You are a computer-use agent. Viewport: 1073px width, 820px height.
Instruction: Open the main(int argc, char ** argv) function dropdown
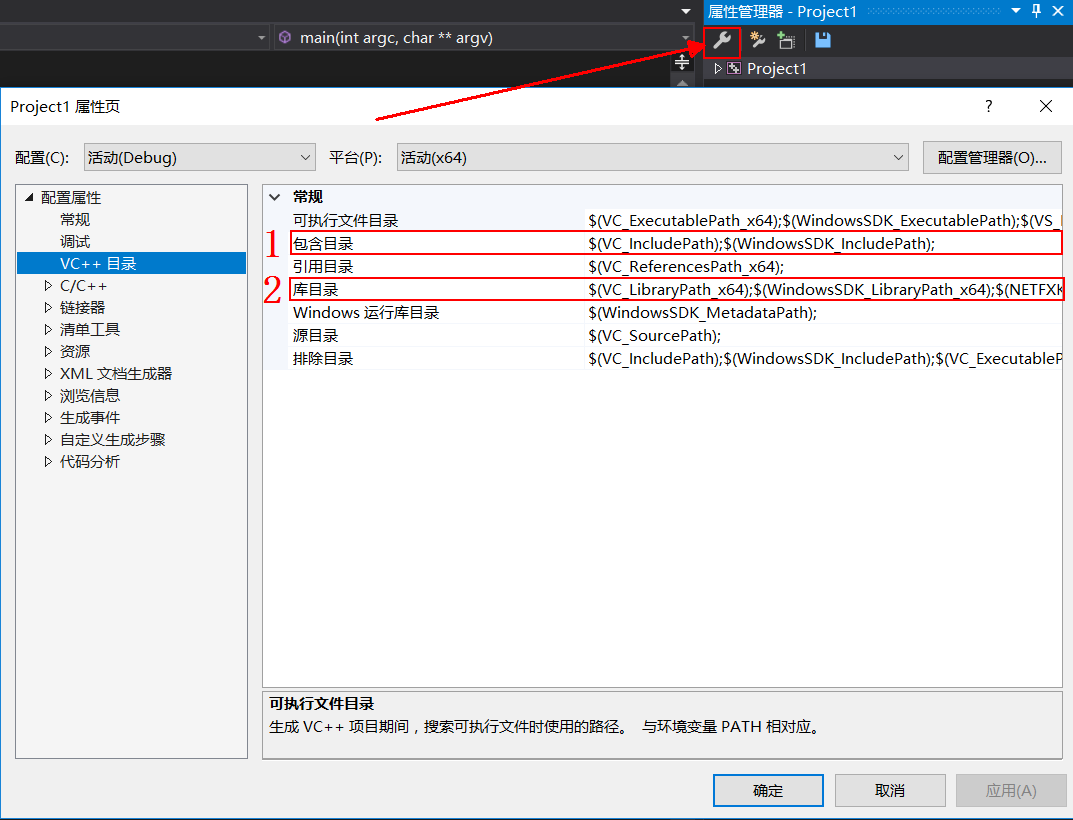pos(686,38)
